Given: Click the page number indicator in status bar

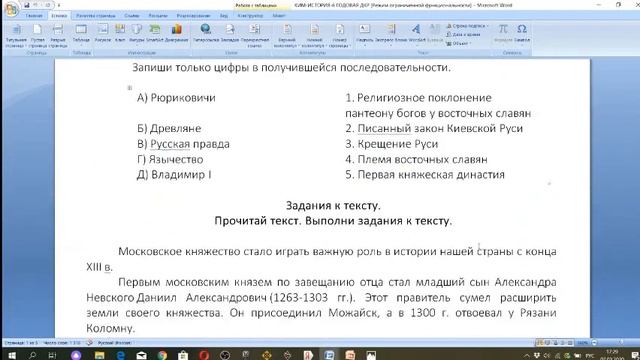Looking at the screenshot, I should 20,343.
